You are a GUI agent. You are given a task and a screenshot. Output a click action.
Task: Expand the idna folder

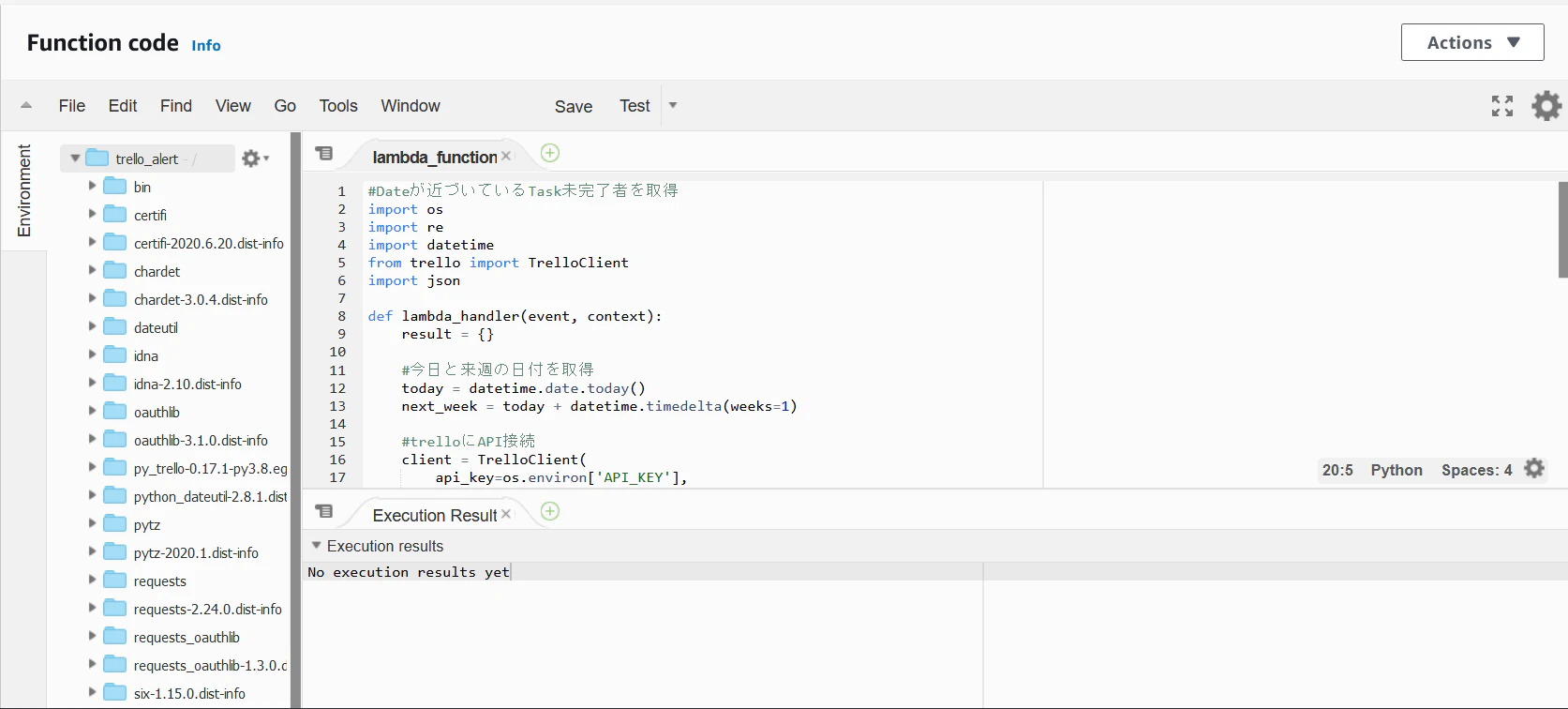click(92, 354)
